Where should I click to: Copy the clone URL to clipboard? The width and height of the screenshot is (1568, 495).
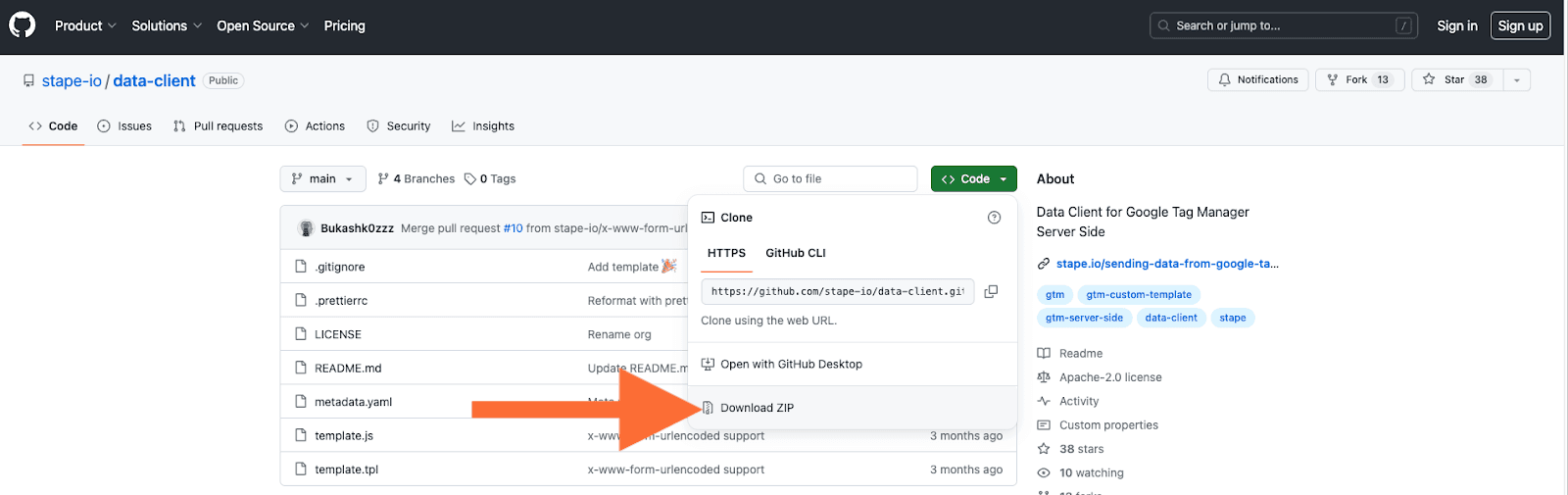coord(991,291)
